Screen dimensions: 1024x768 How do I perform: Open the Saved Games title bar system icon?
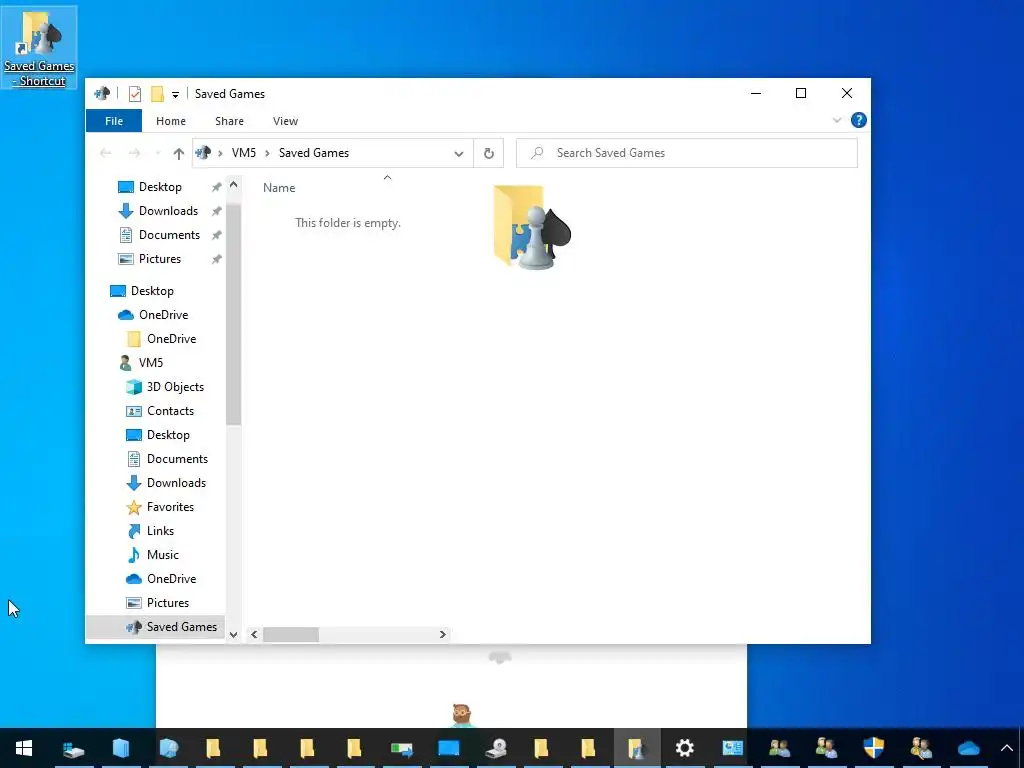[102, 94]
